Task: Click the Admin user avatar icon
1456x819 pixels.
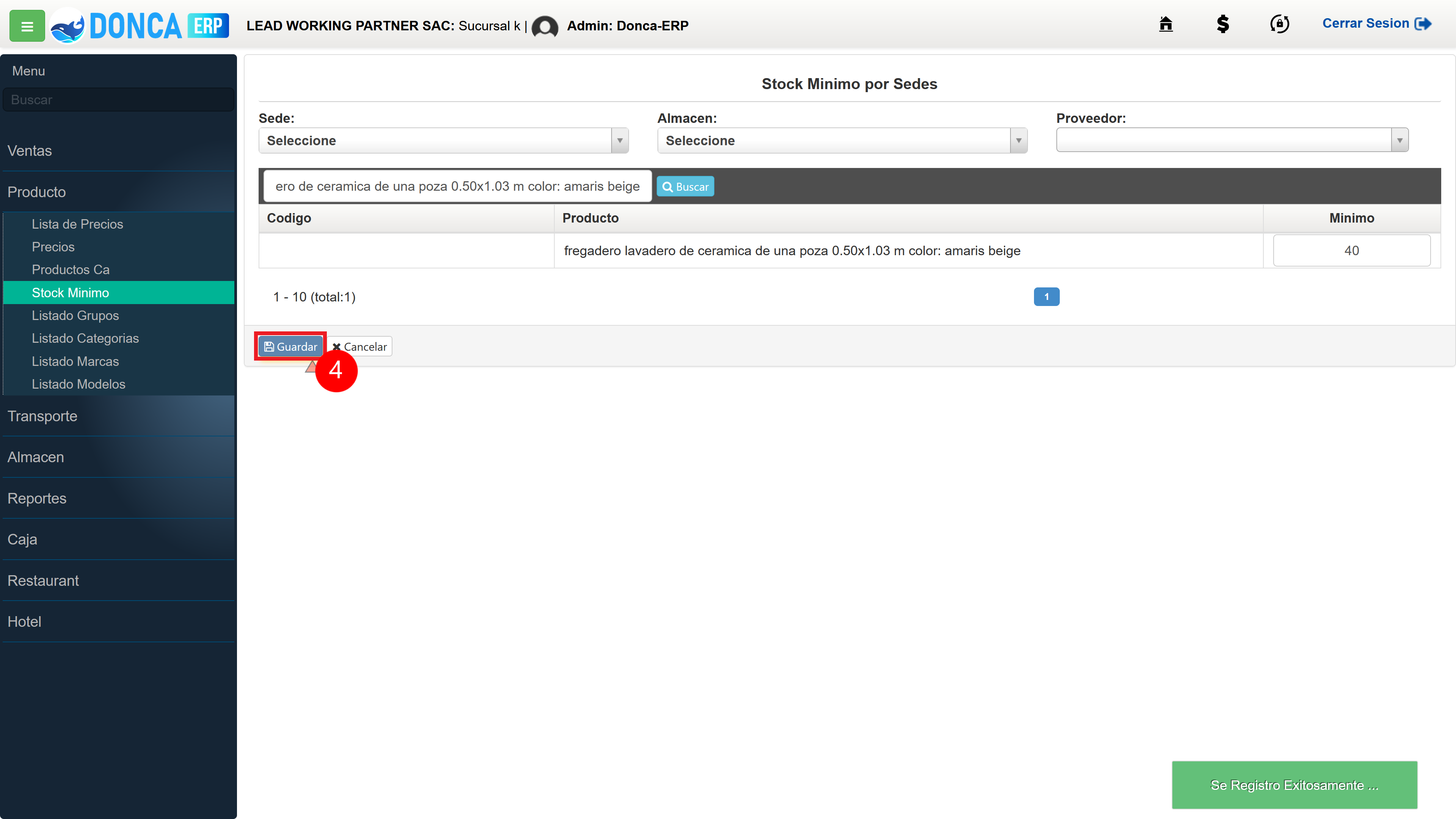Action: tap(545, 27)
